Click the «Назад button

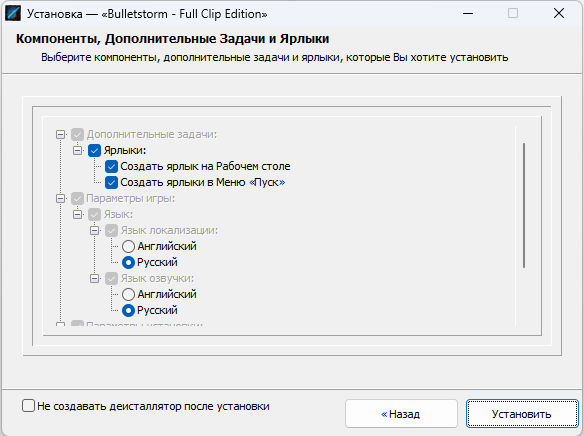401,414
